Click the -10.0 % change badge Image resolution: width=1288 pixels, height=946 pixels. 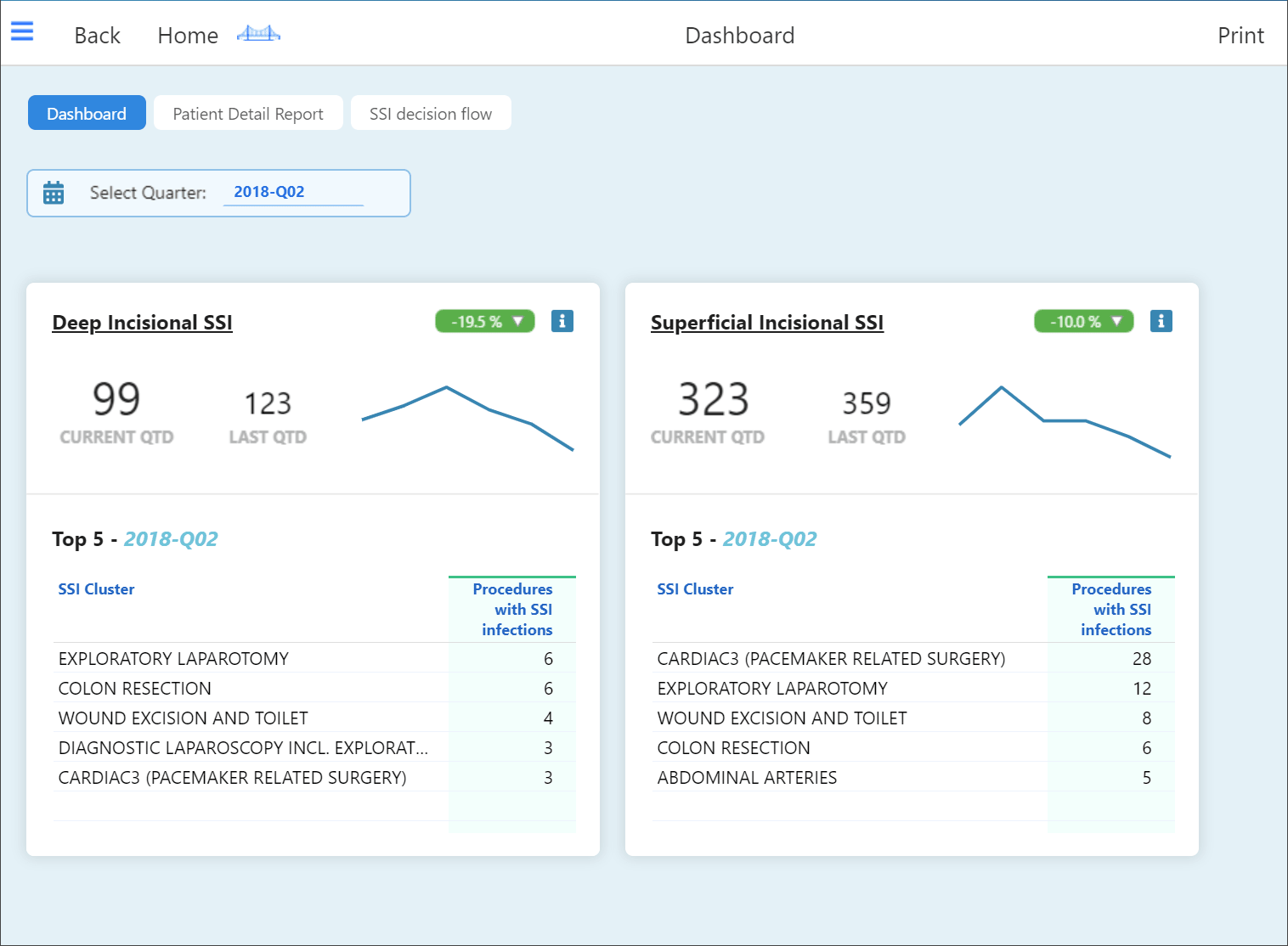(x=1084, y=321)
